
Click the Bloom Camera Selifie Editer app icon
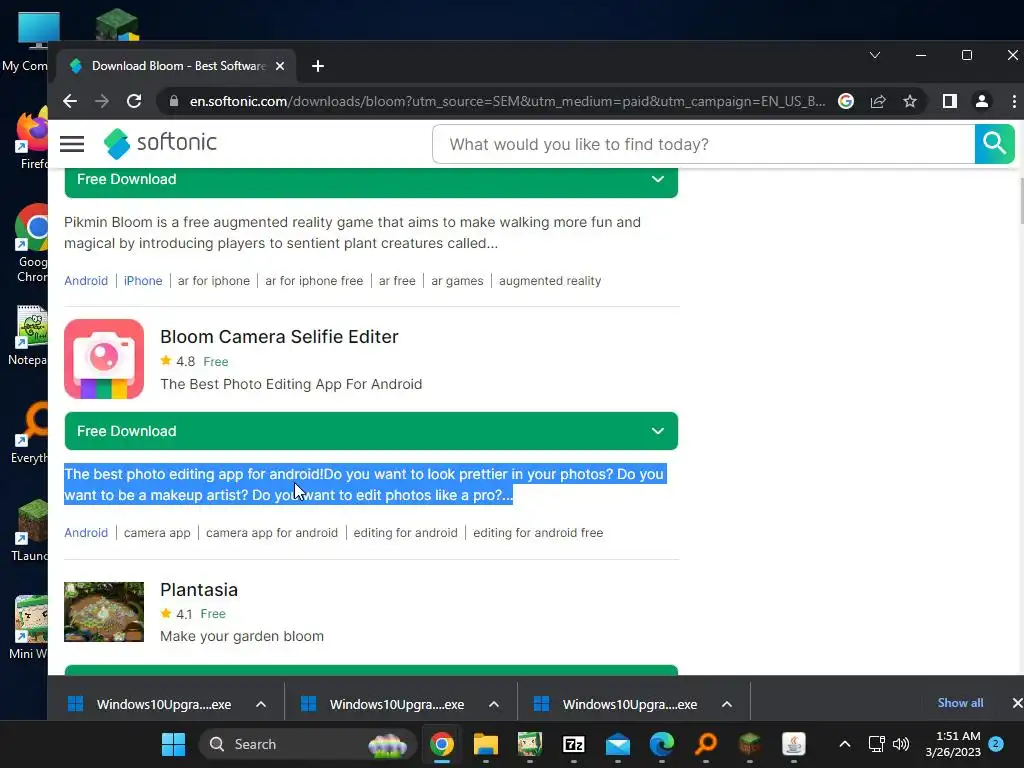[104, 359]
